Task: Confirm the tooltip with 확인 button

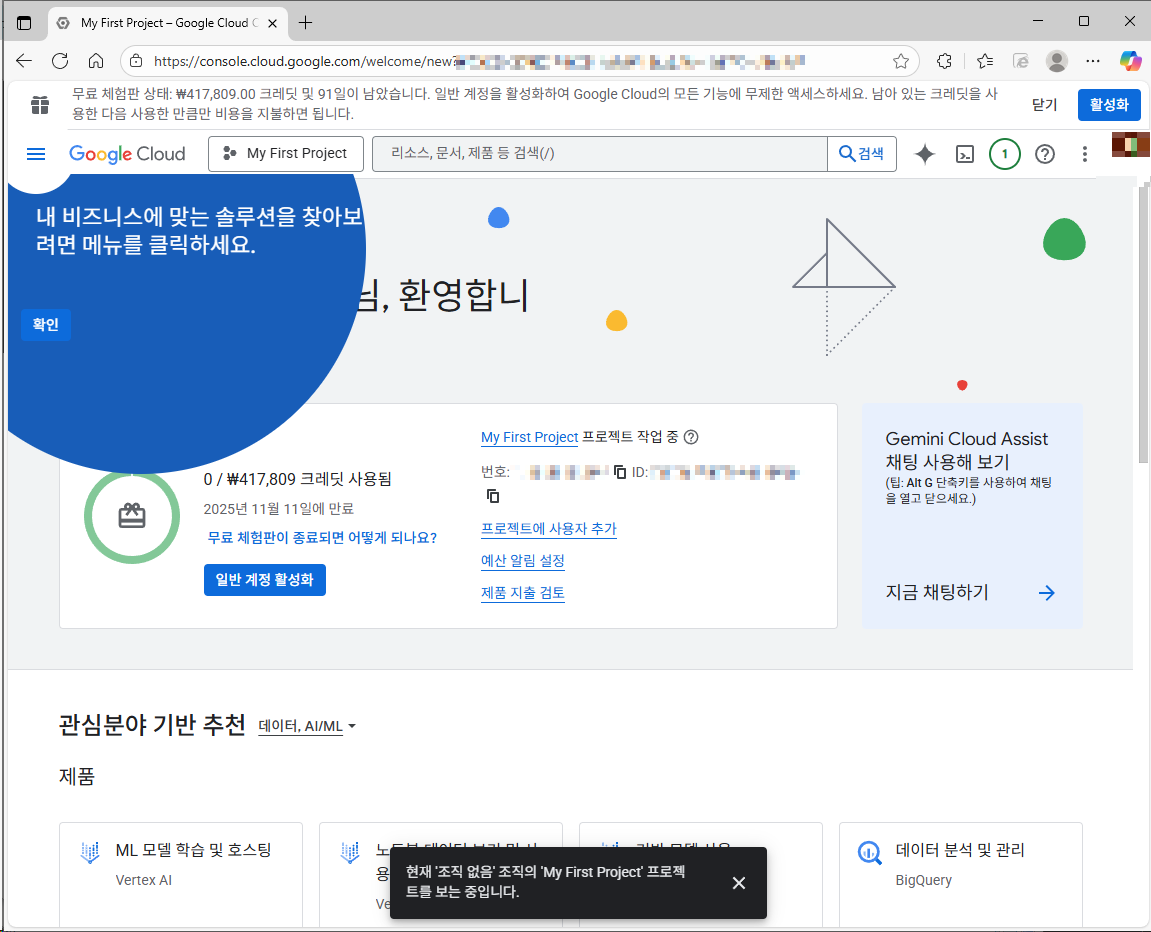Action: pyautogui.click(x=46, y=324)
